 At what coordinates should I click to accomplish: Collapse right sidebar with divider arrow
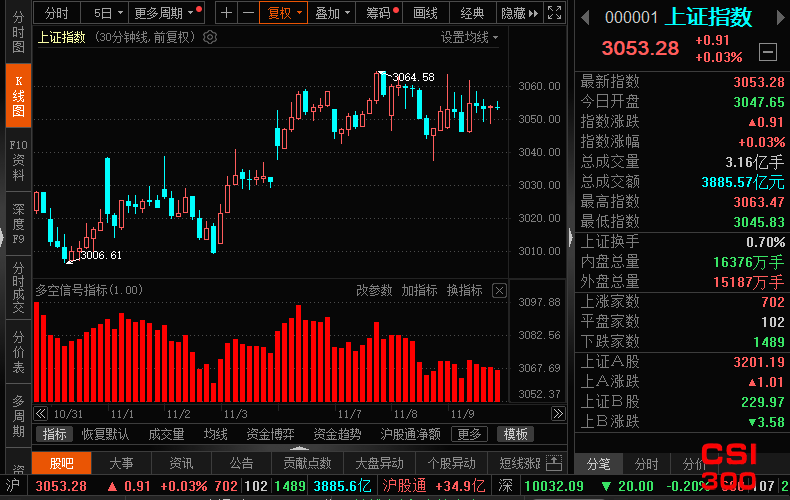click(570, 237)
